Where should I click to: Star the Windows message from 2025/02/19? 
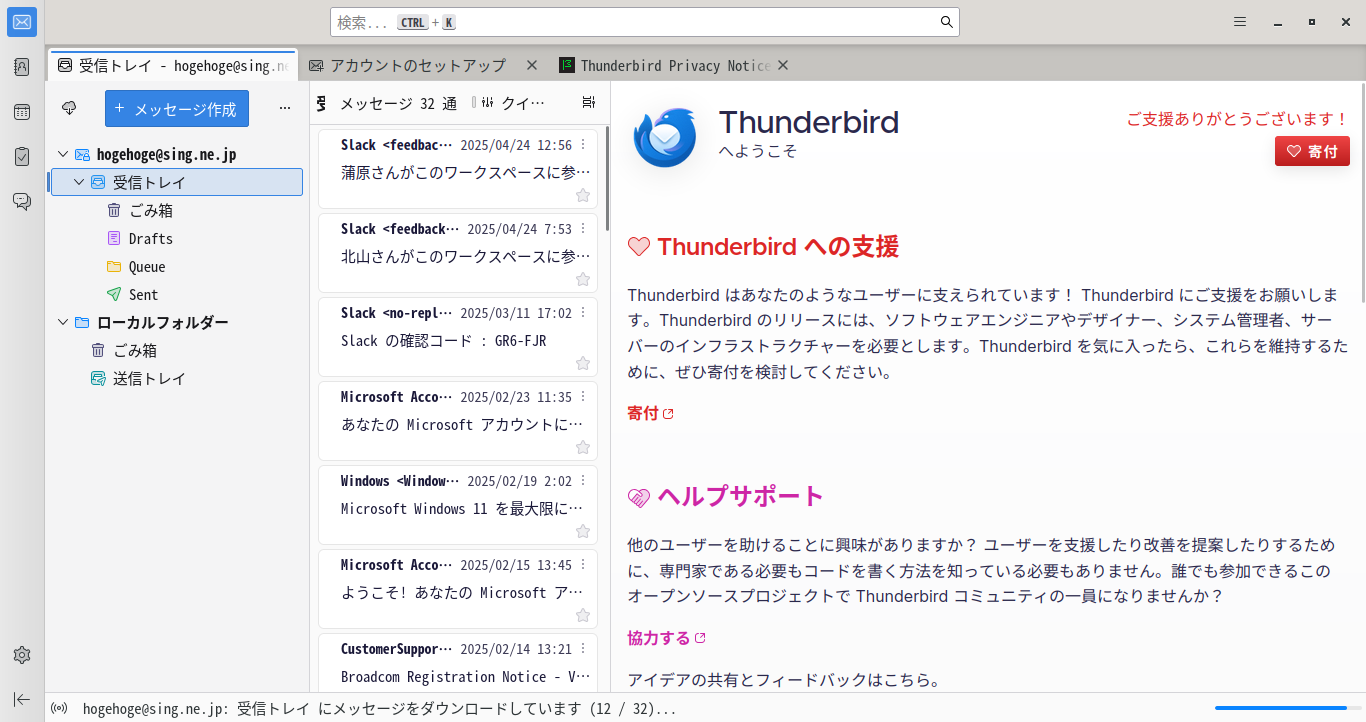pyautogui.click(x=583, y=531)
